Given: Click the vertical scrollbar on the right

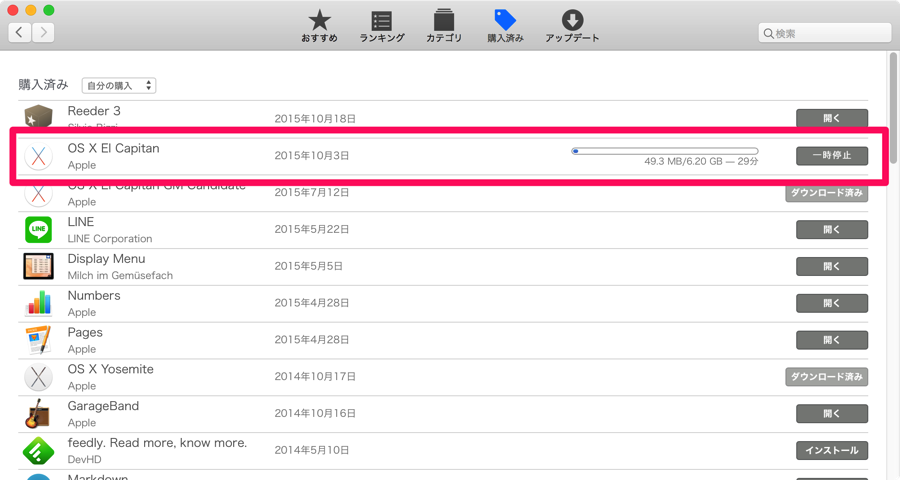Looking at the screenshot, I should [893, 107].
